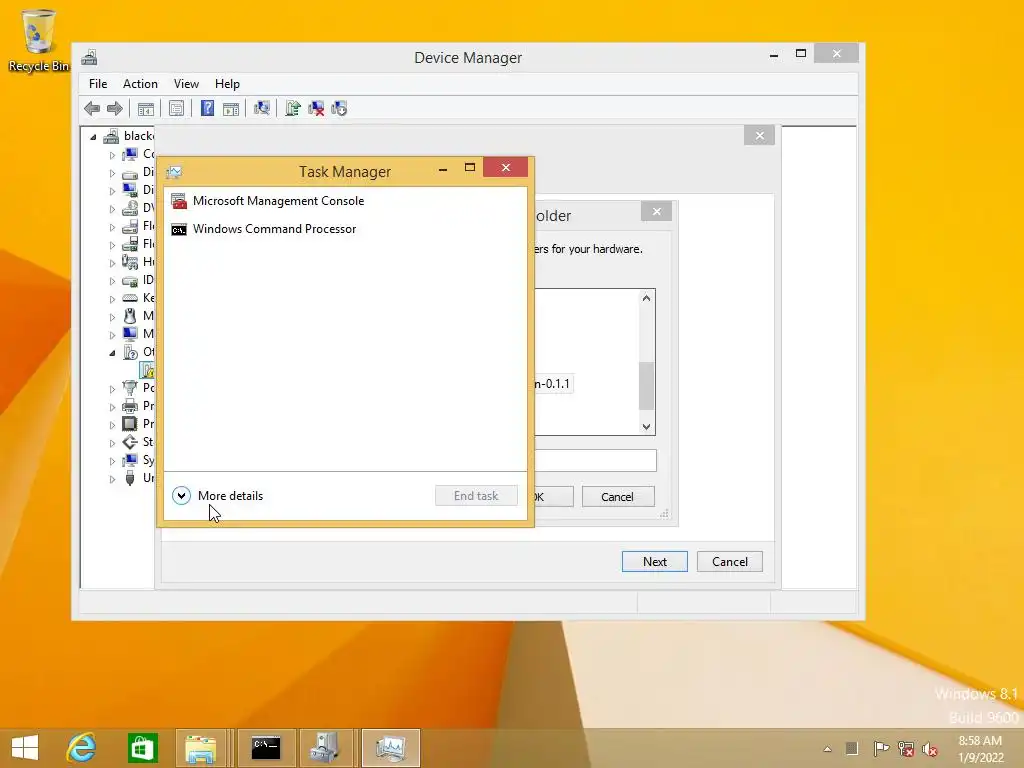1024x768 pixels.
Task: Click the computer root node icon
Action: click(x=111, y=136)
